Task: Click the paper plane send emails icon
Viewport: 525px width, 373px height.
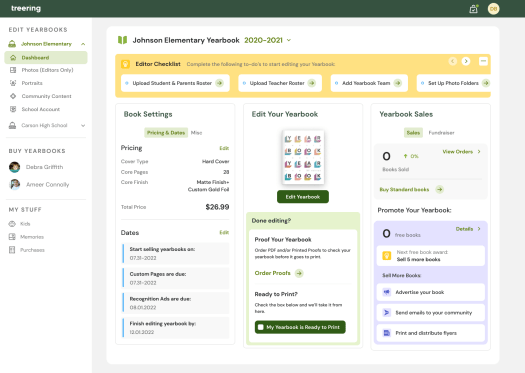Action: [x=387, y=312]
